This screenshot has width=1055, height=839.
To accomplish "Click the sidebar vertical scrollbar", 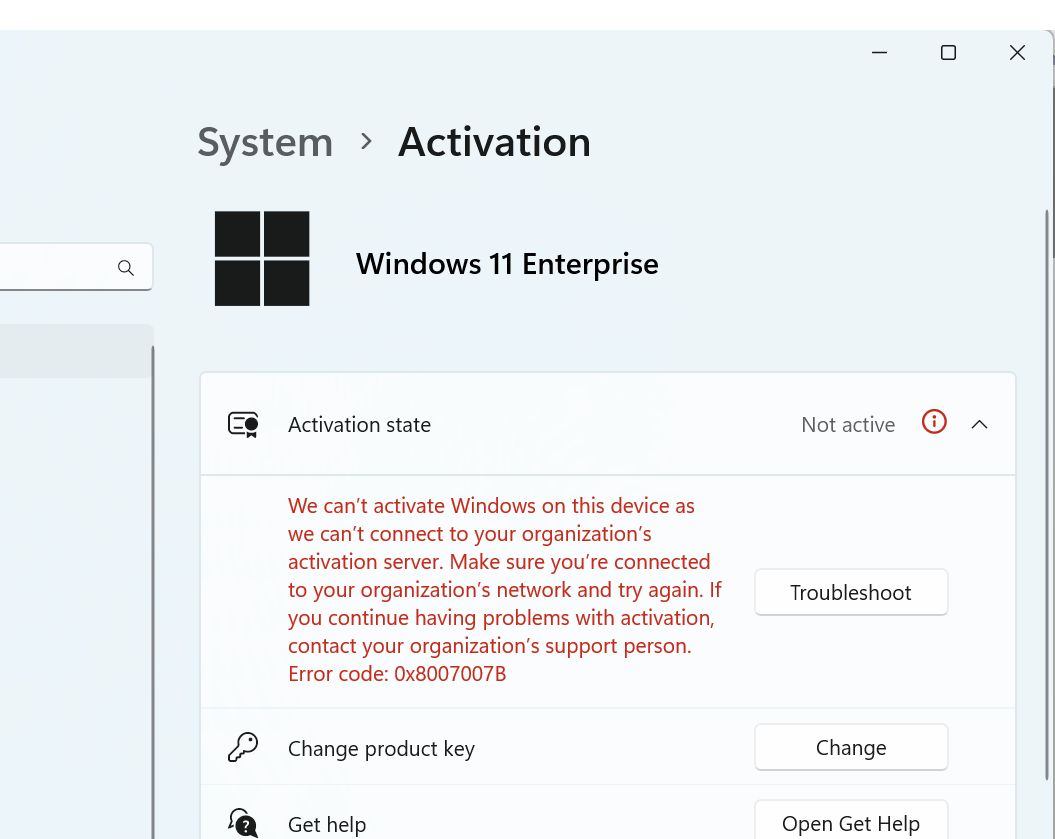I will pyautogui.click(x=153, y=592).
